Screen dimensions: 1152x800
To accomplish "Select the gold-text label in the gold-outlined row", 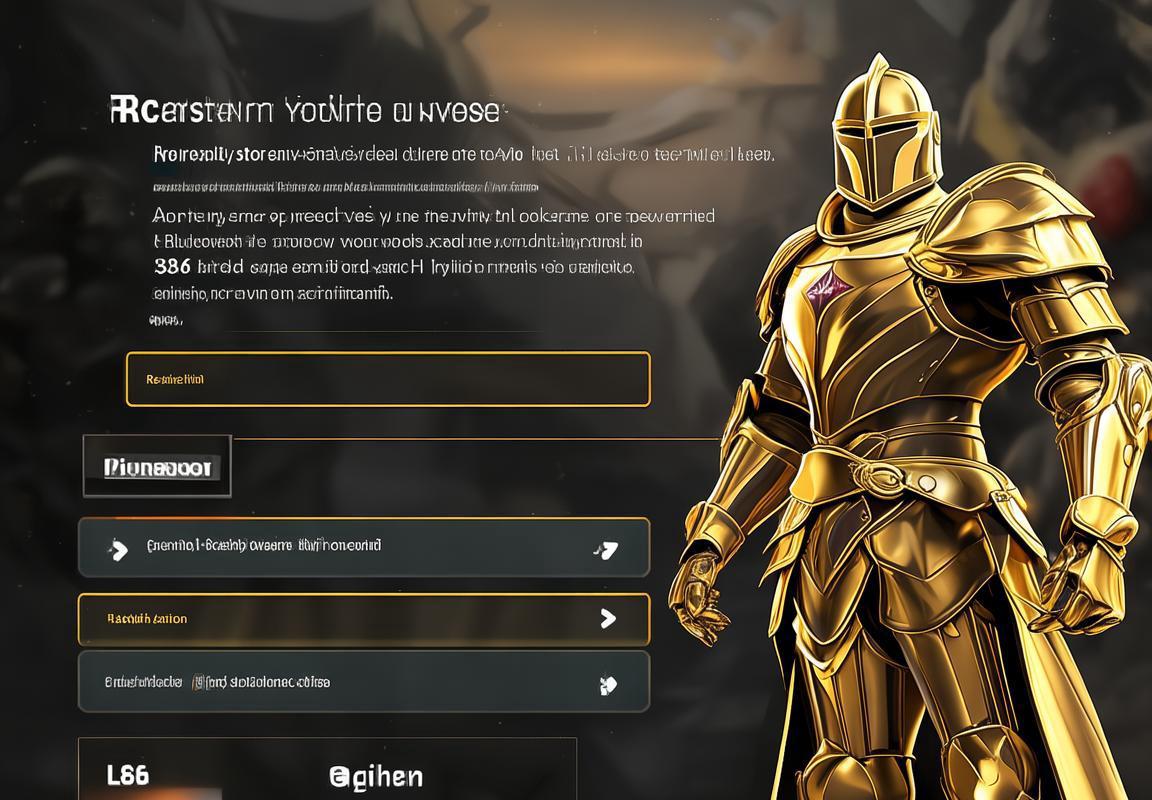I will (147, 619).
